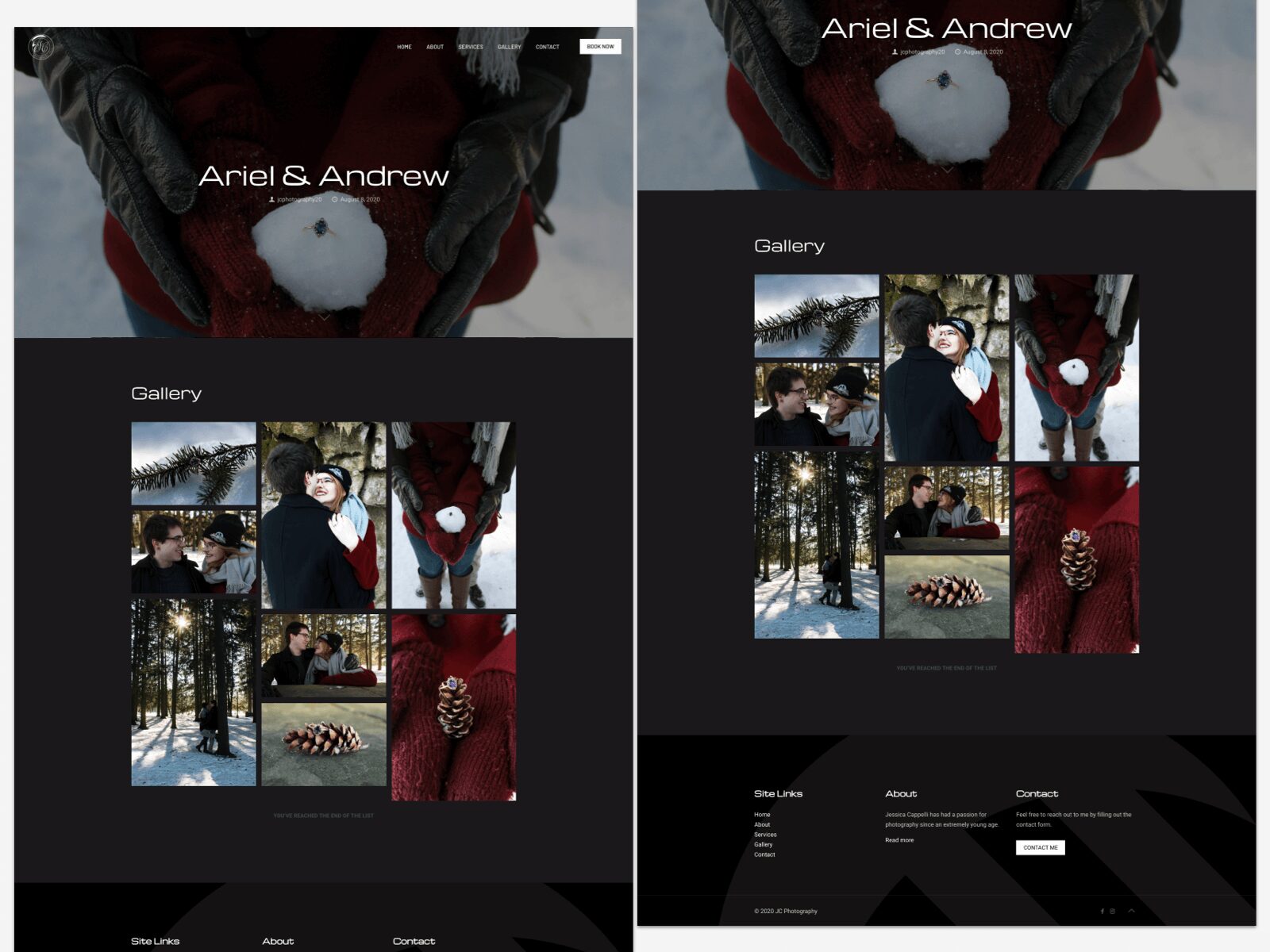This screenshot has width=1270, height=952.
Task: Open CONTACT in the top navigation
Action: pos(548,47)
